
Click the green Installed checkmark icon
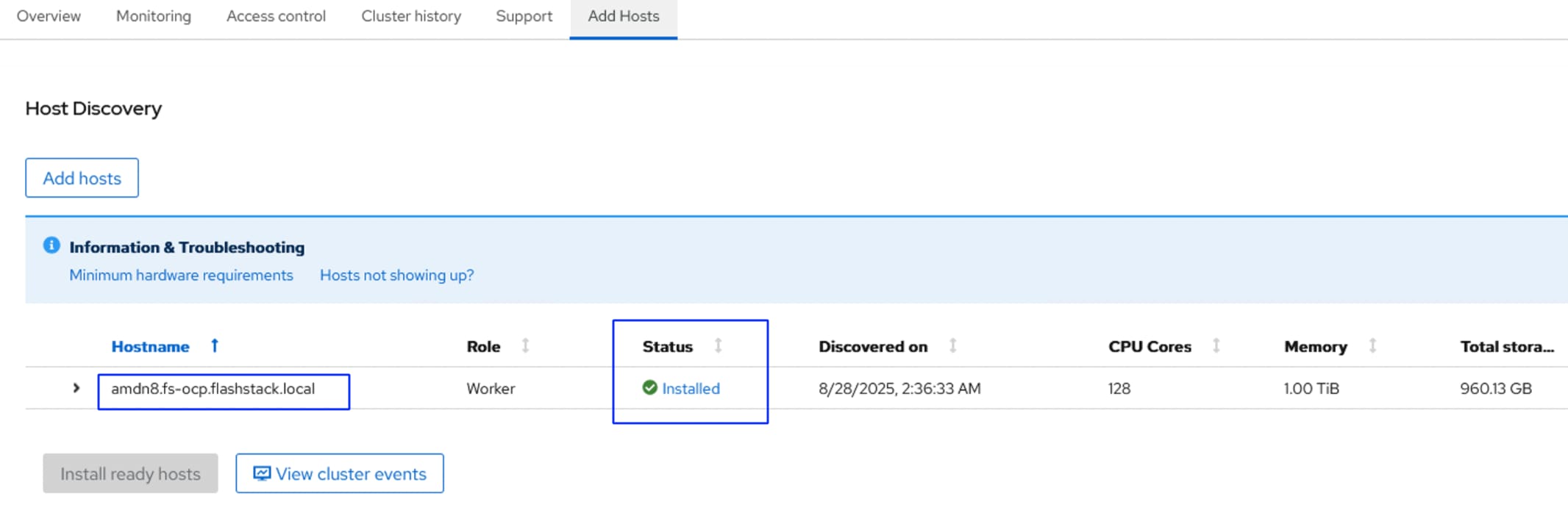tap(649, 388)
